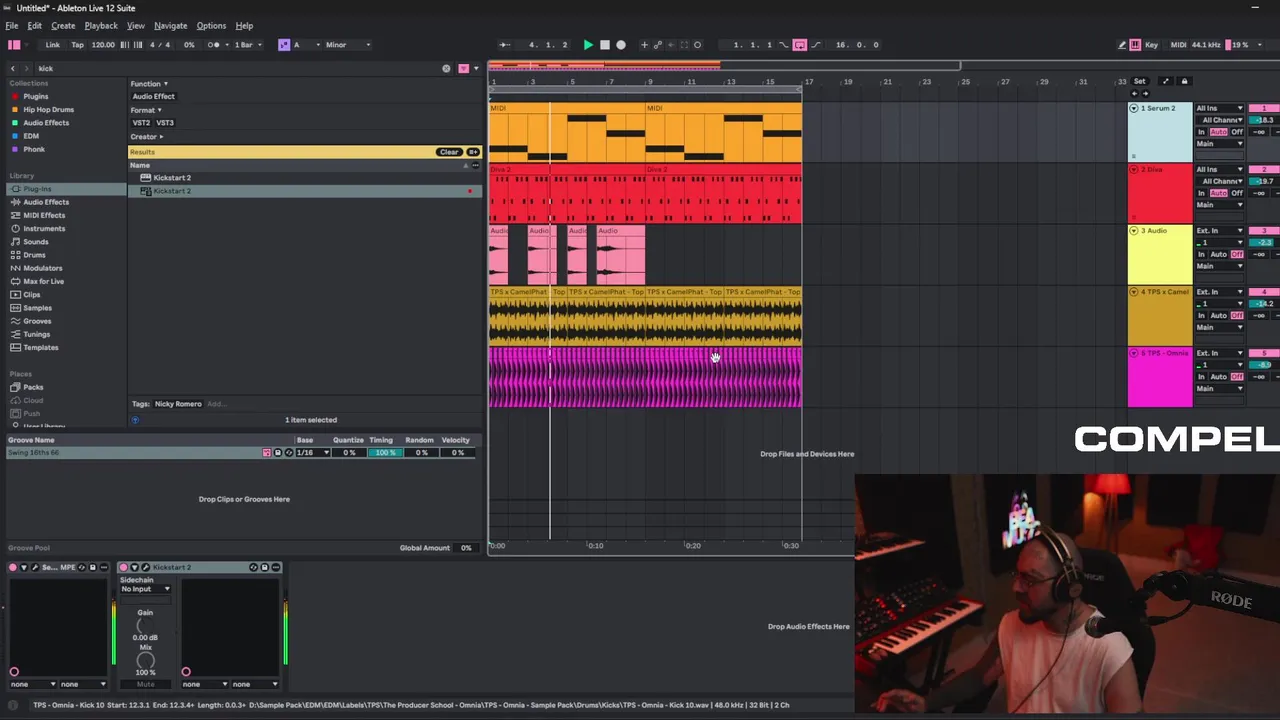
Task: Click the Arrangement Record button
Action: click(621, 45)
